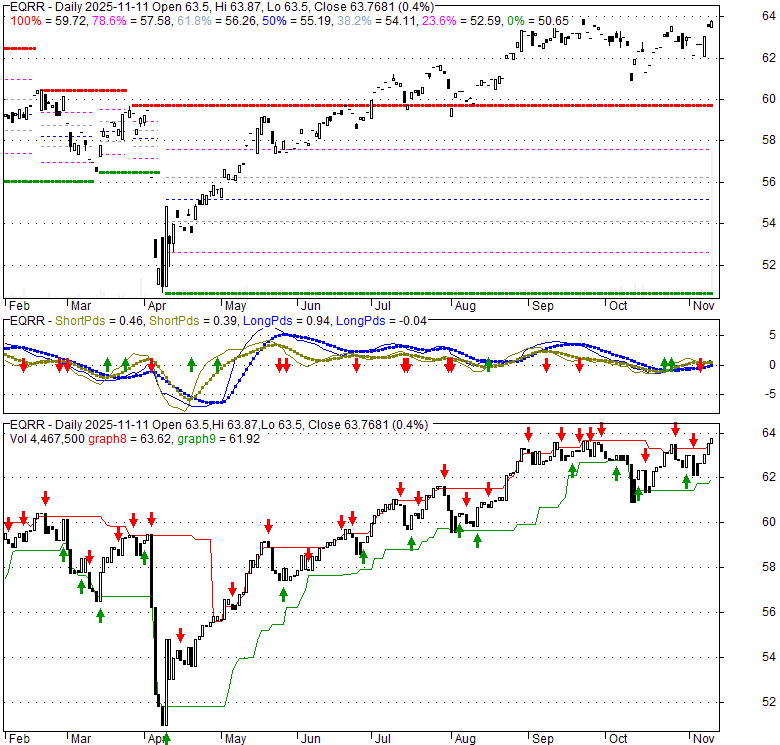The image size is (780, 745).
Task: Select the 23.6% = 52.59 Fibonacci label
Action: [x=471, y=20]
